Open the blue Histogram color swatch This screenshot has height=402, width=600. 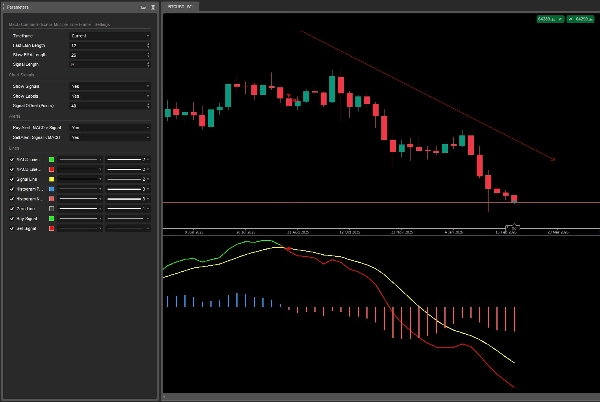(51, 189)
